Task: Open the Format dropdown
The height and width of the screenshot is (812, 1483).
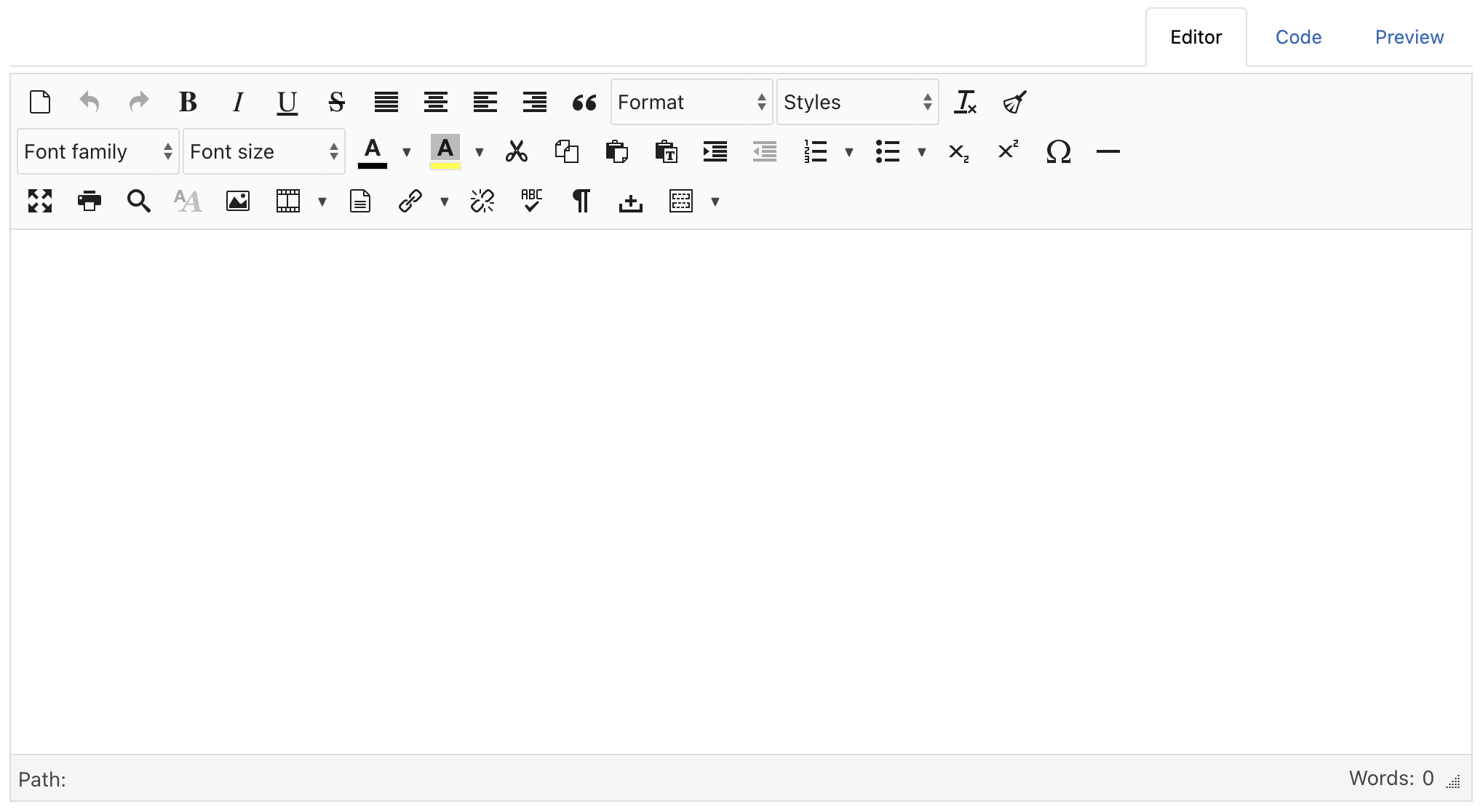Action: tap(691, 103)
